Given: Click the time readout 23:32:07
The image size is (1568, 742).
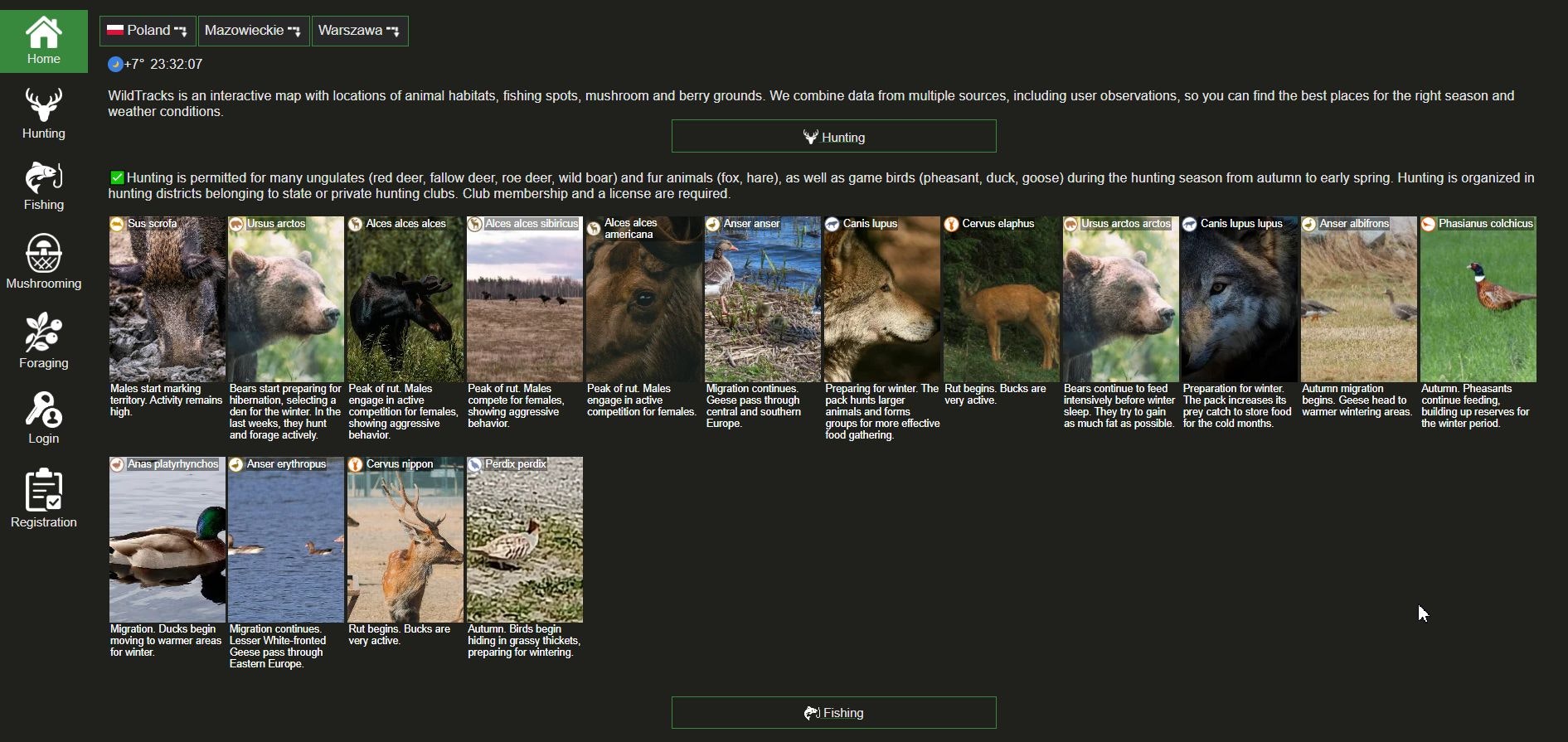Looking at the screenshot, I should pyautogui.click(x=177, y=65).
